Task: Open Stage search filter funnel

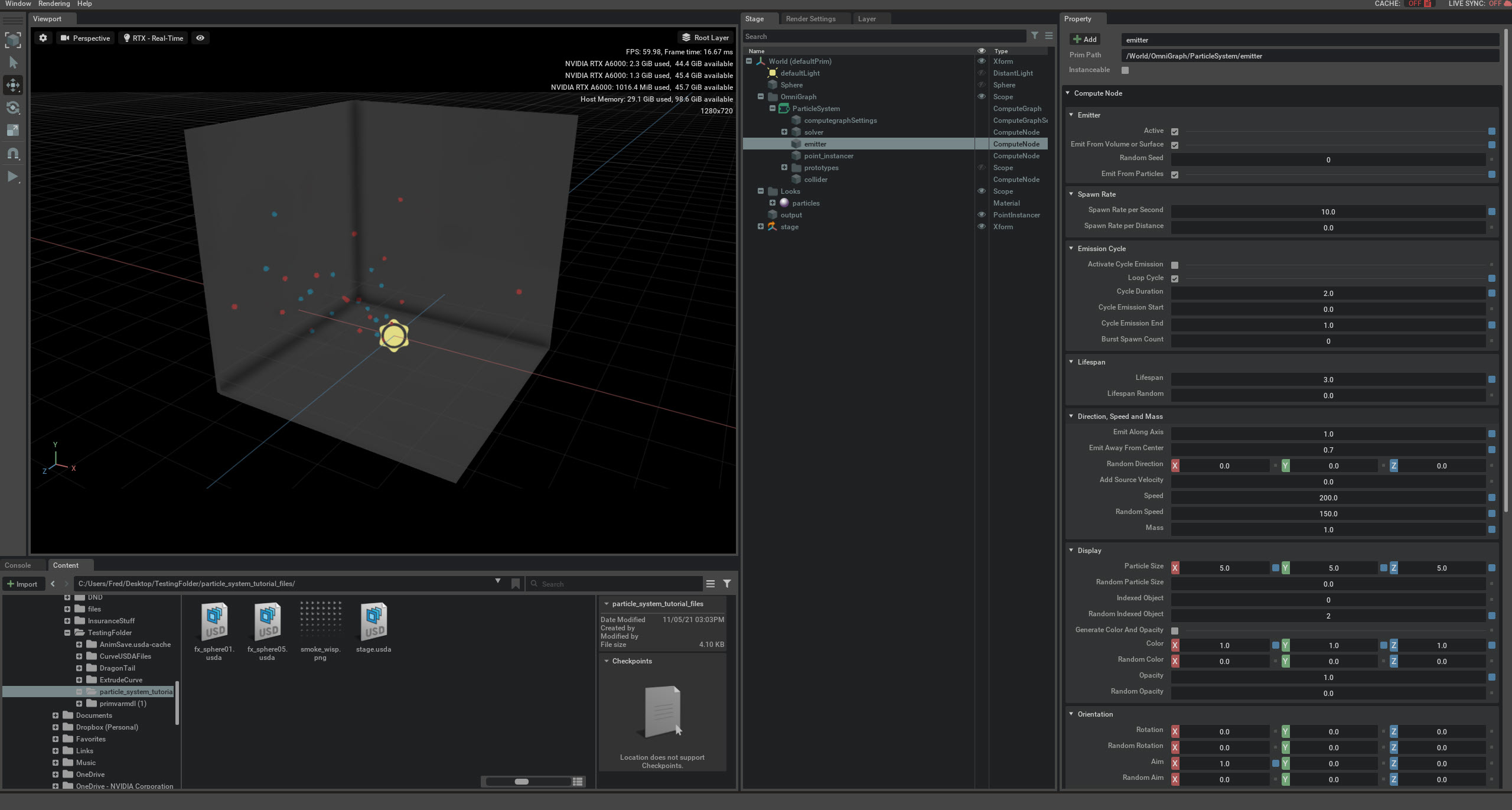Action: pyautogui.click(x=1035, y=36)
